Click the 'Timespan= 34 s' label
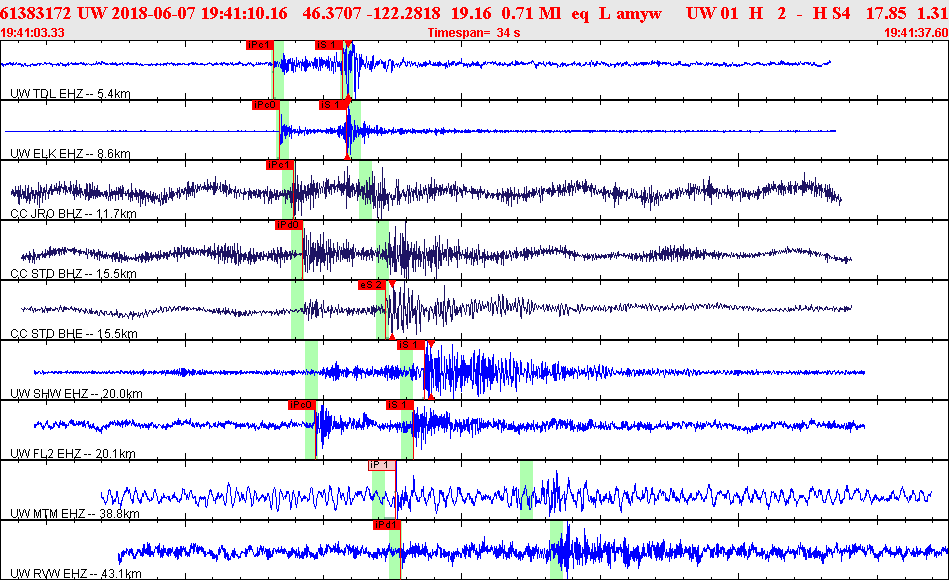Viewport: 949px width, 580px height. click(474, 33)
